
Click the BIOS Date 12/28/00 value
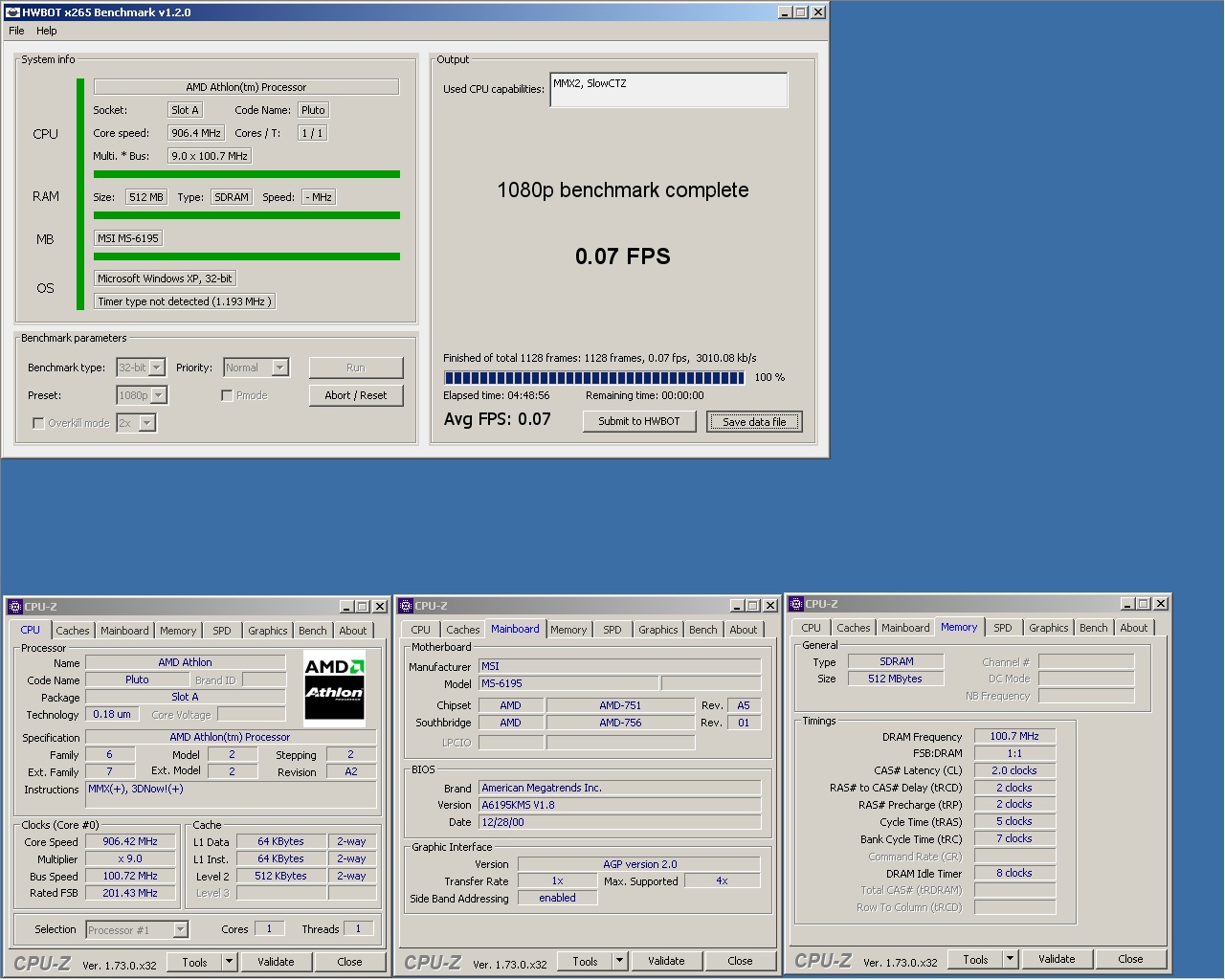click(619, 822)
